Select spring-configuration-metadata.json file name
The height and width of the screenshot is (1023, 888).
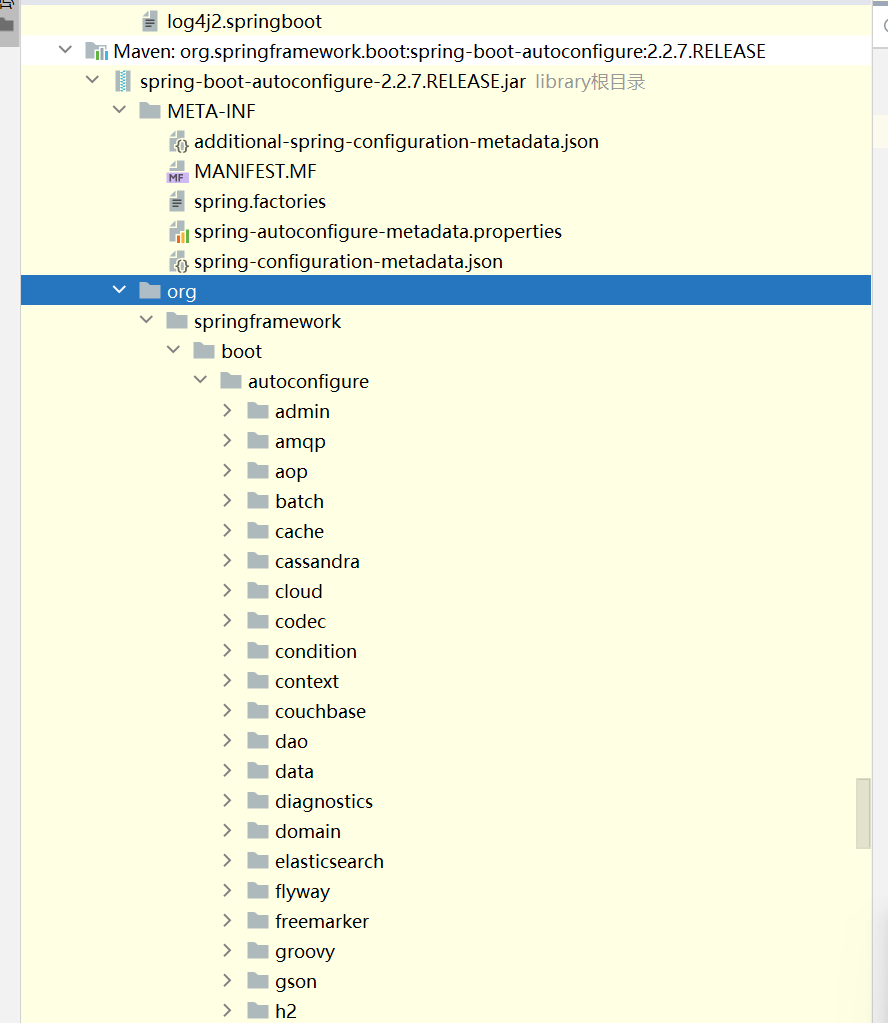pos(348,262)
